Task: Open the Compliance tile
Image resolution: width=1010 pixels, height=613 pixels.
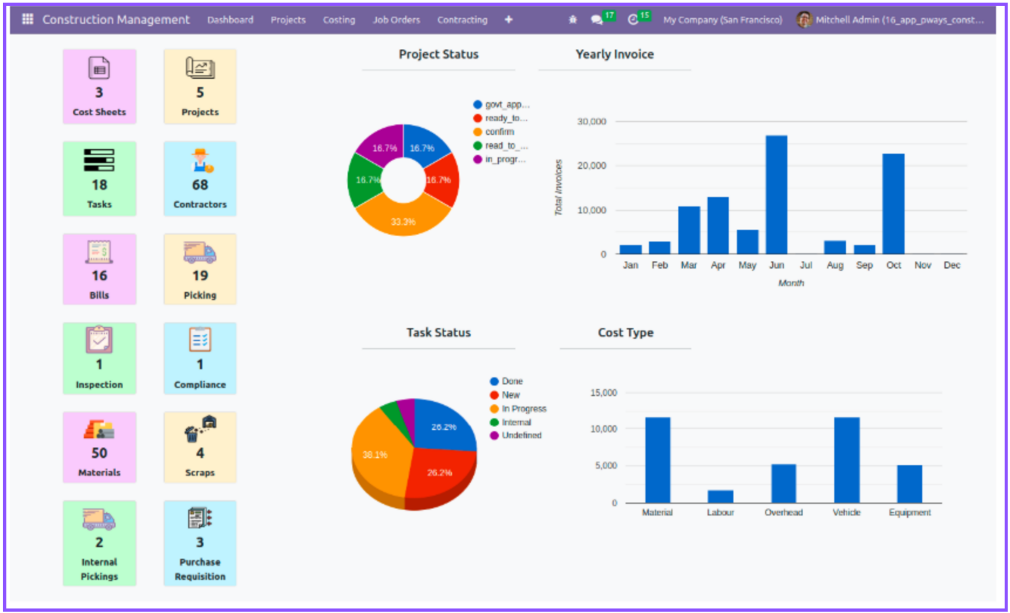Action: pos(200,358)
